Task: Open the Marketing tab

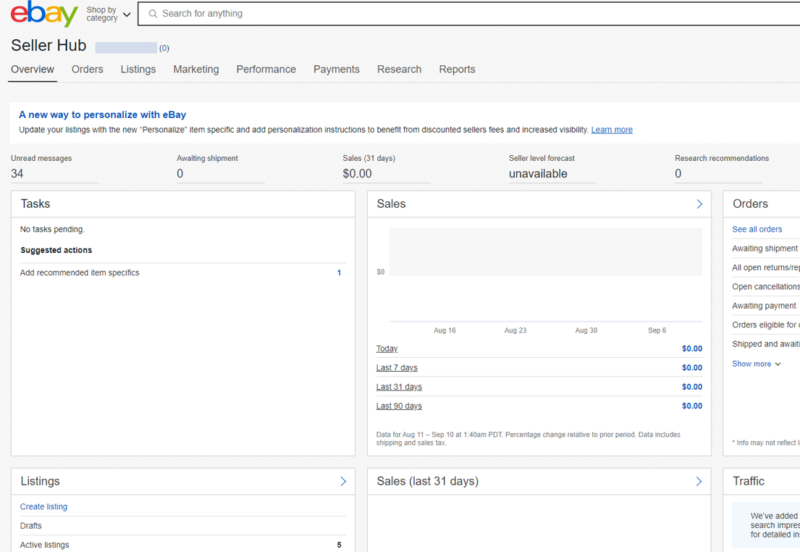Action: click(x=196, y=69)
